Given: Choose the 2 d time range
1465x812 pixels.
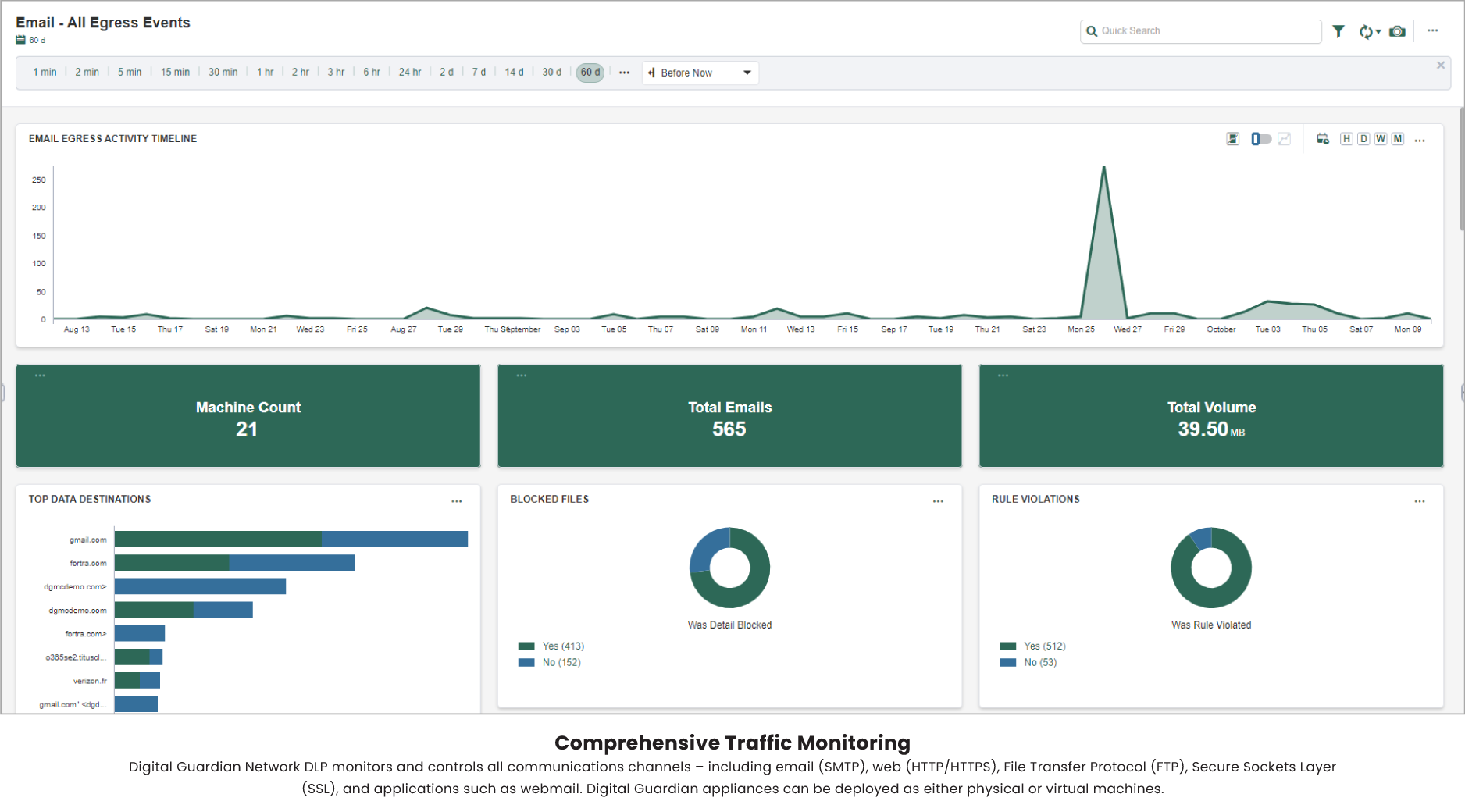Looking at the screenshot, I should tap(447, 73).
